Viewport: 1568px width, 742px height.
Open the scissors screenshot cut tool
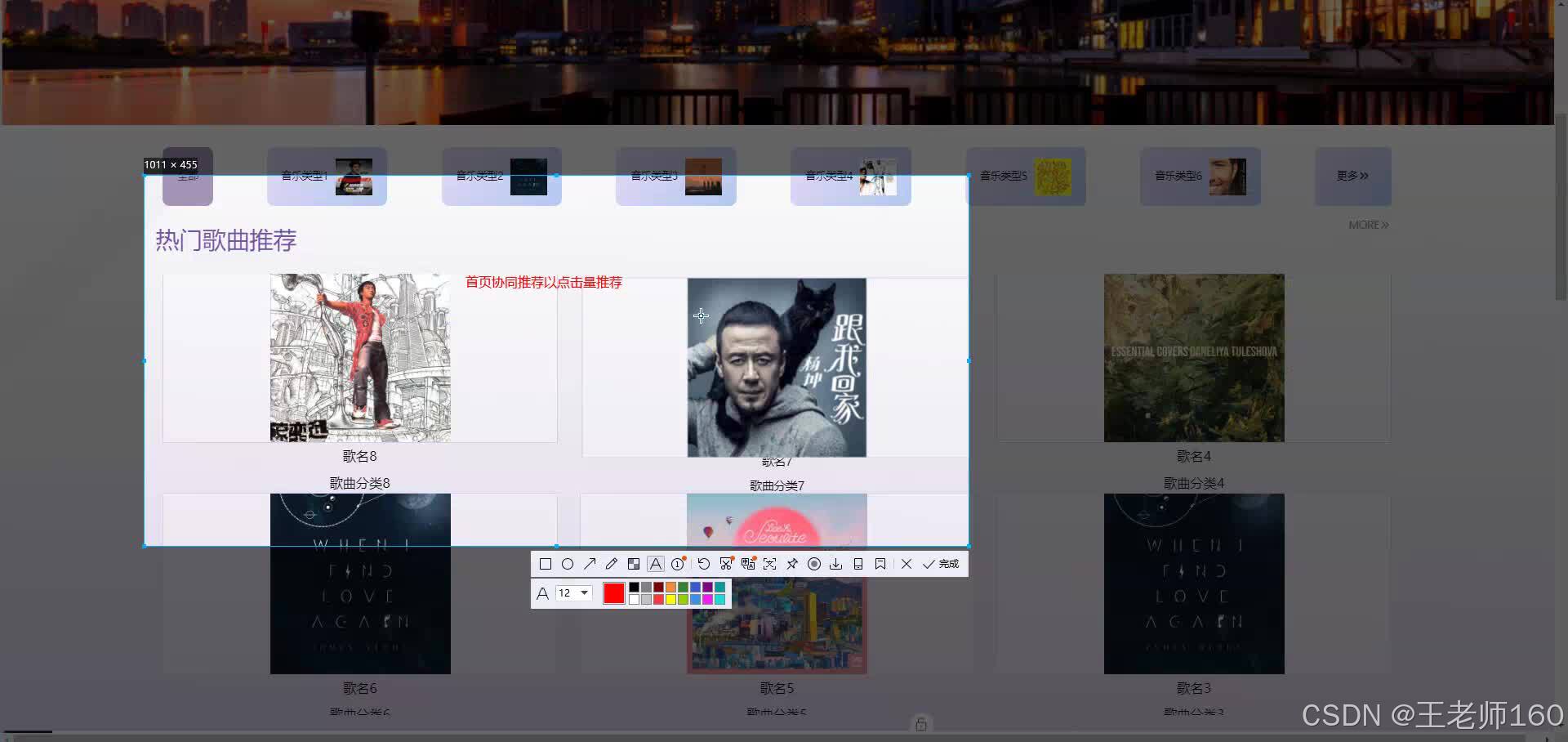726,564
